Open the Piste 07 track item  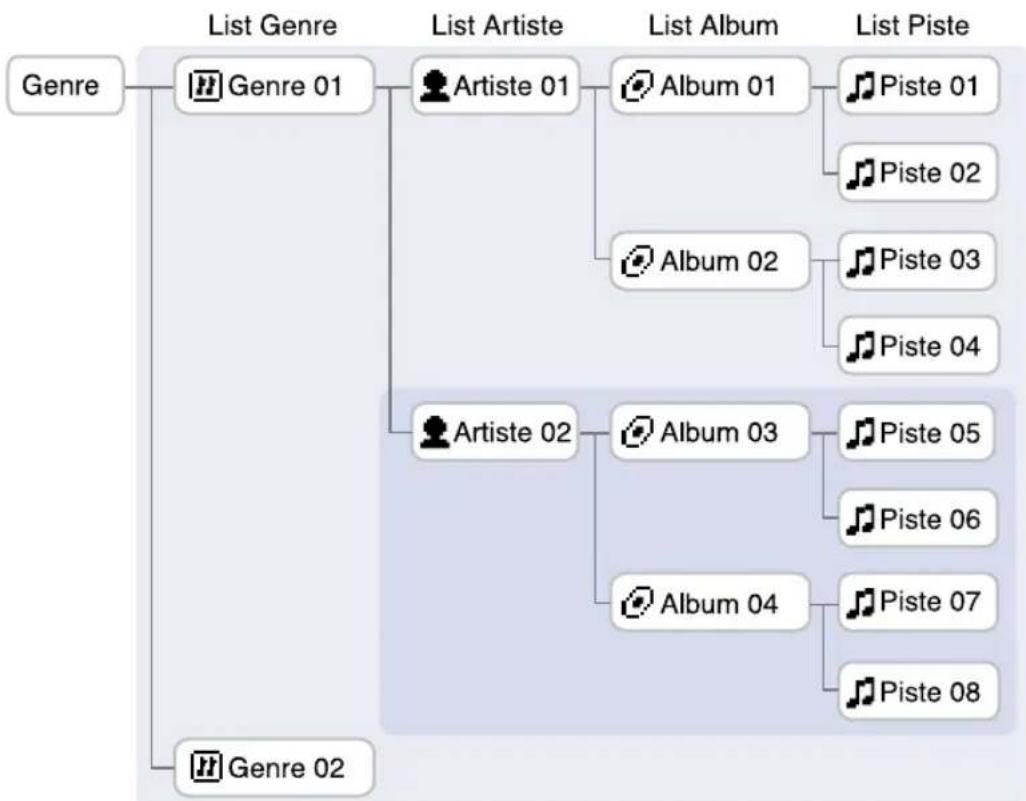pos(918,604)
